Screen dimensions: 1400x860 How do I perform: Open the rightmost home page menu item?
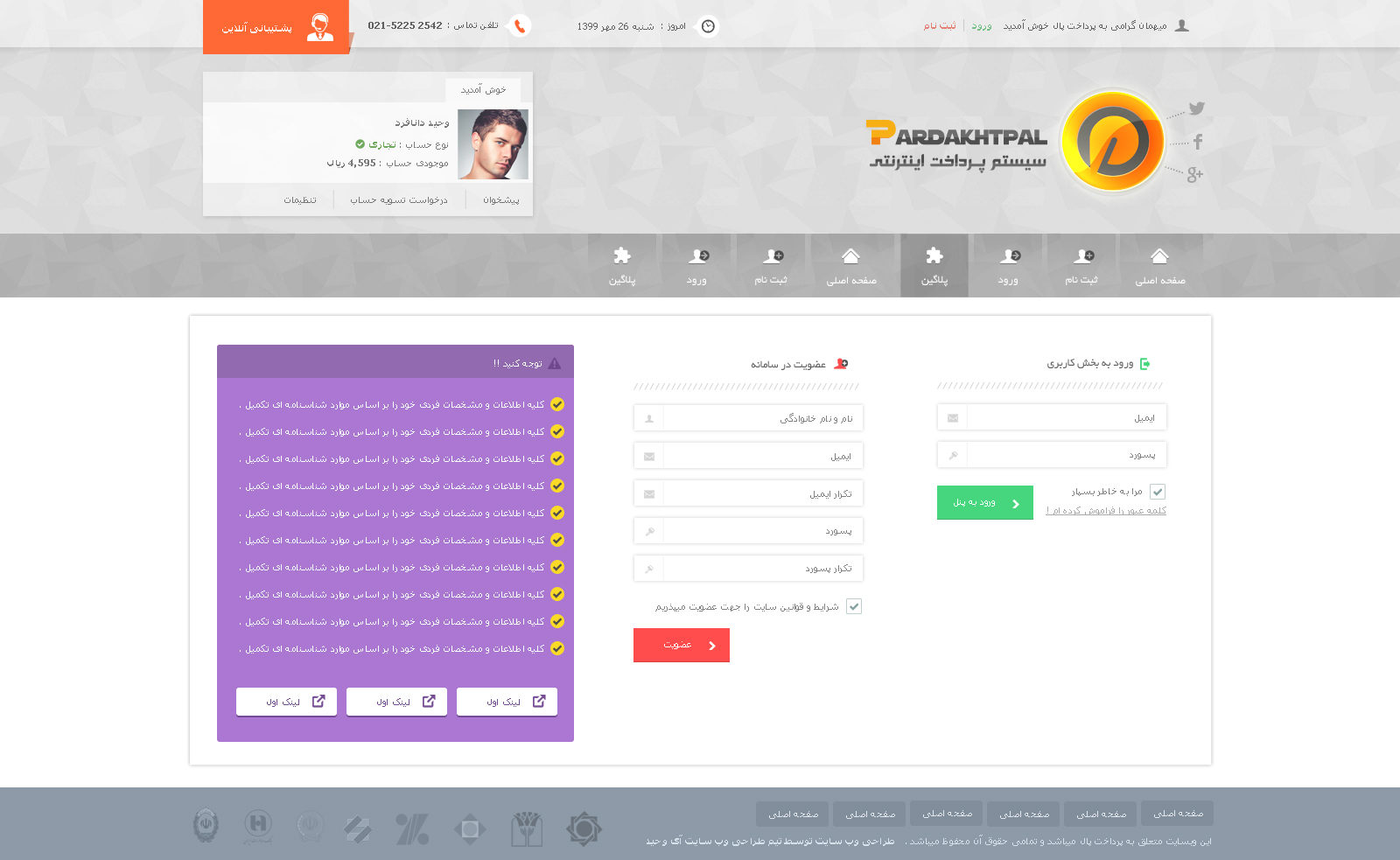click(x=1159, y=265)
